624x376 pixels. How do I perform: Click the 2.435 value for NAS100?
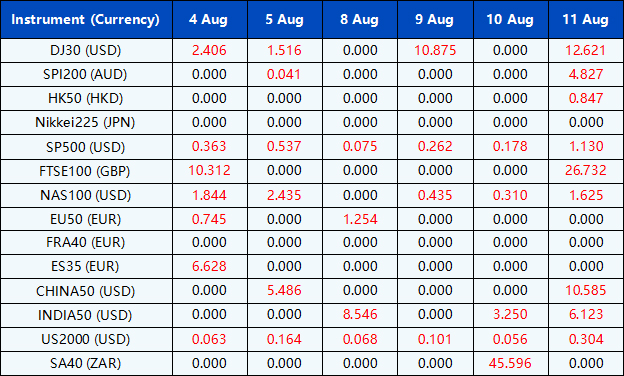coord(284,195)
